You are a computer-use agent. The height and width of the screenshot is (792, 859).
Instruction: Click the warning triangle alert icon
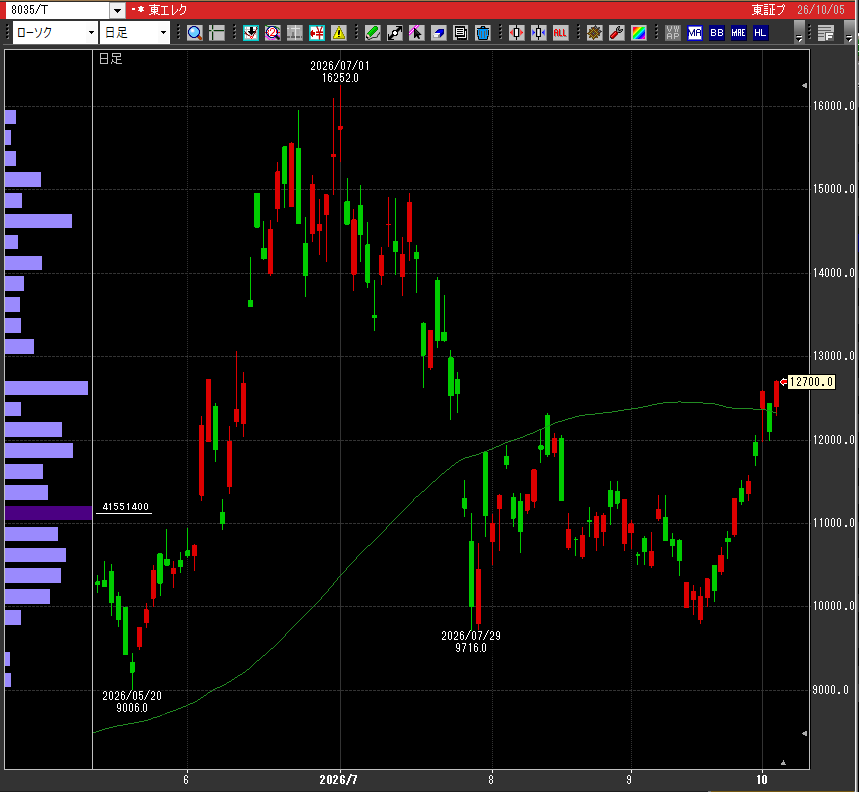(x=339, y=33)
